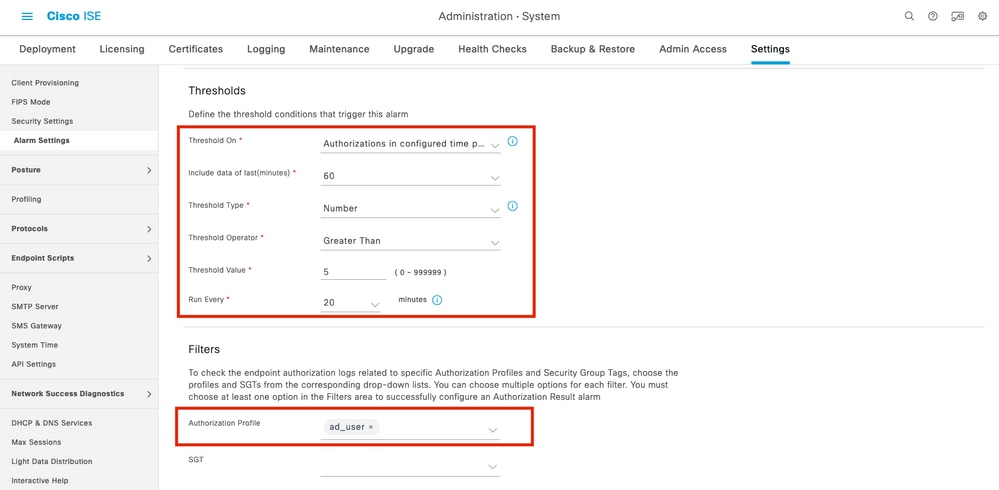Click the info icon beside Threshold Type
The image size is (999, 490).
tap(512, 206)
